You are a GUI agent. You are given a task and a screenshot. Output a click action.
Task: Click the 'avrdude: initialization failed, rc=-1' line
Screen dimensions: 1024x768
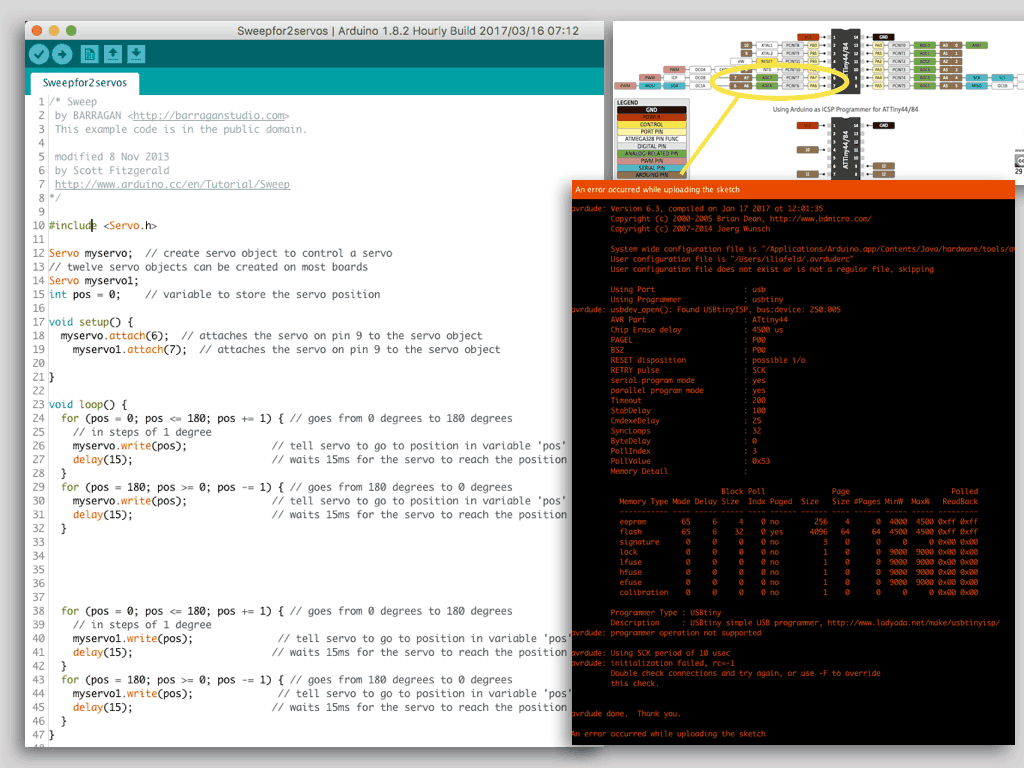[x=653, y=663]
